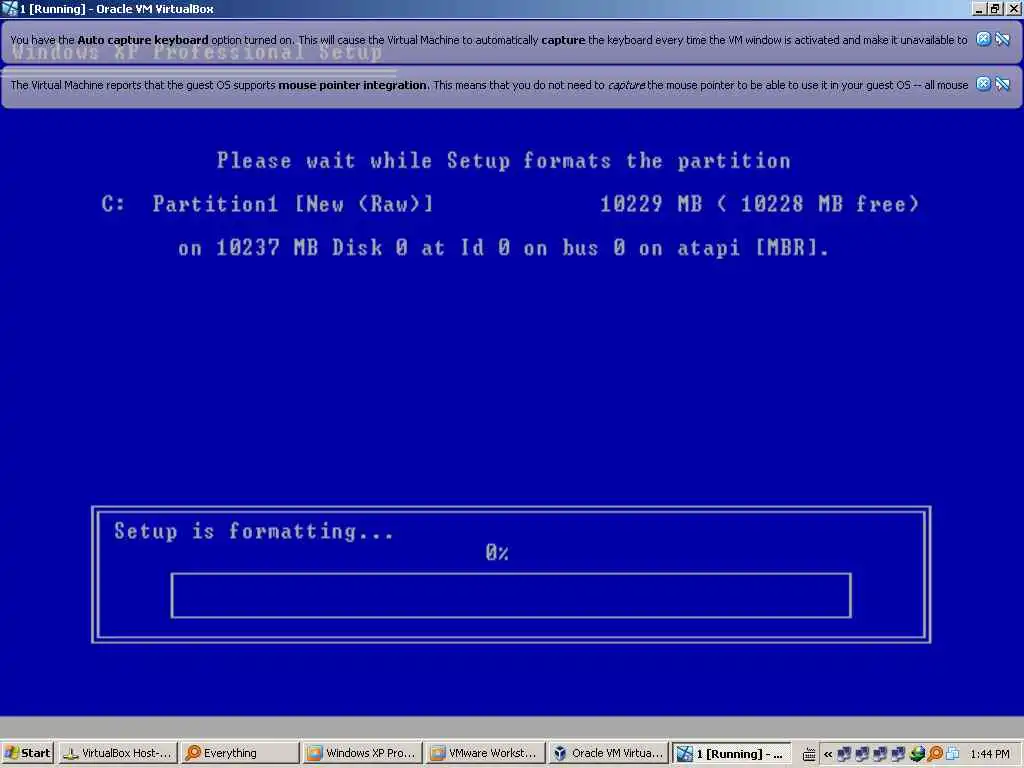The height and width of the screenshot is (768, 1024).
Task: Click the VirtualBox overlapping-windows tray icon
Action: [x=953, y=754]
